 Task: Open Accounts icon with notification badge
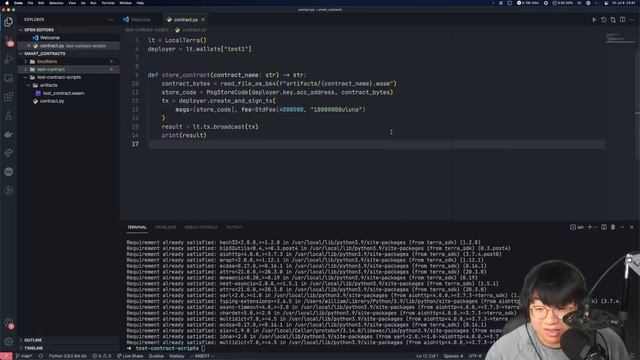click(x=9, y=324)
